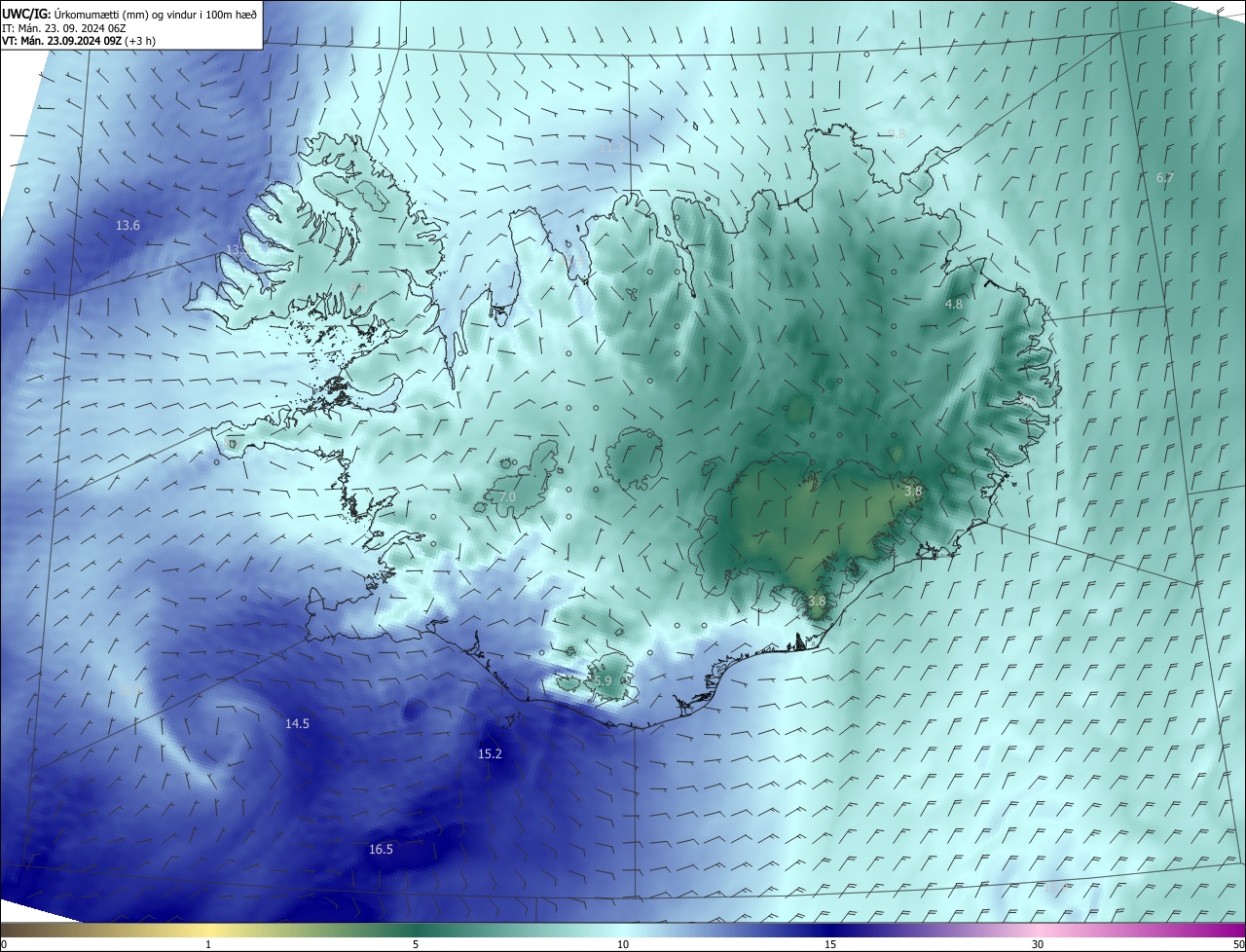Click the 10 tick label on the color scale
Image resolution: width=1246 pixels, height=952 pixels.
click(x=623, y=944)
